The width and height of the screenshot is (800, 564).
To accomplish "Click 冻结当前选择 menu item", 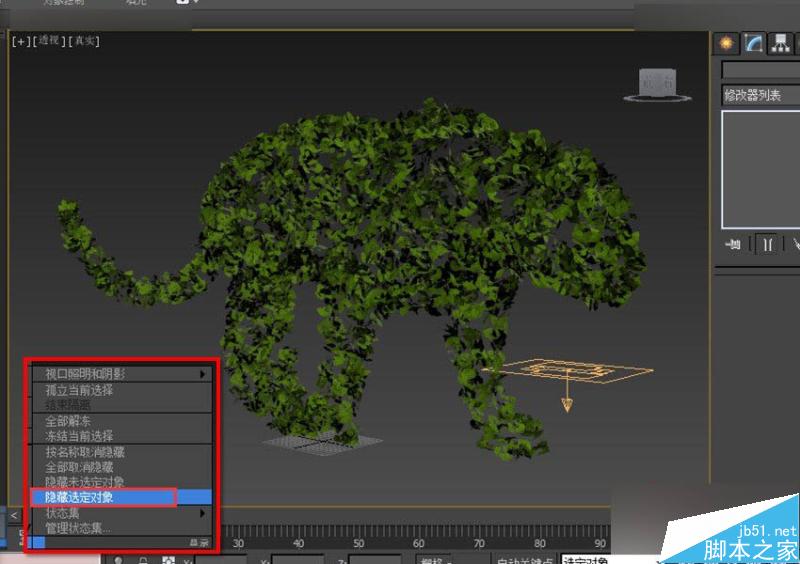I will 79,436.
